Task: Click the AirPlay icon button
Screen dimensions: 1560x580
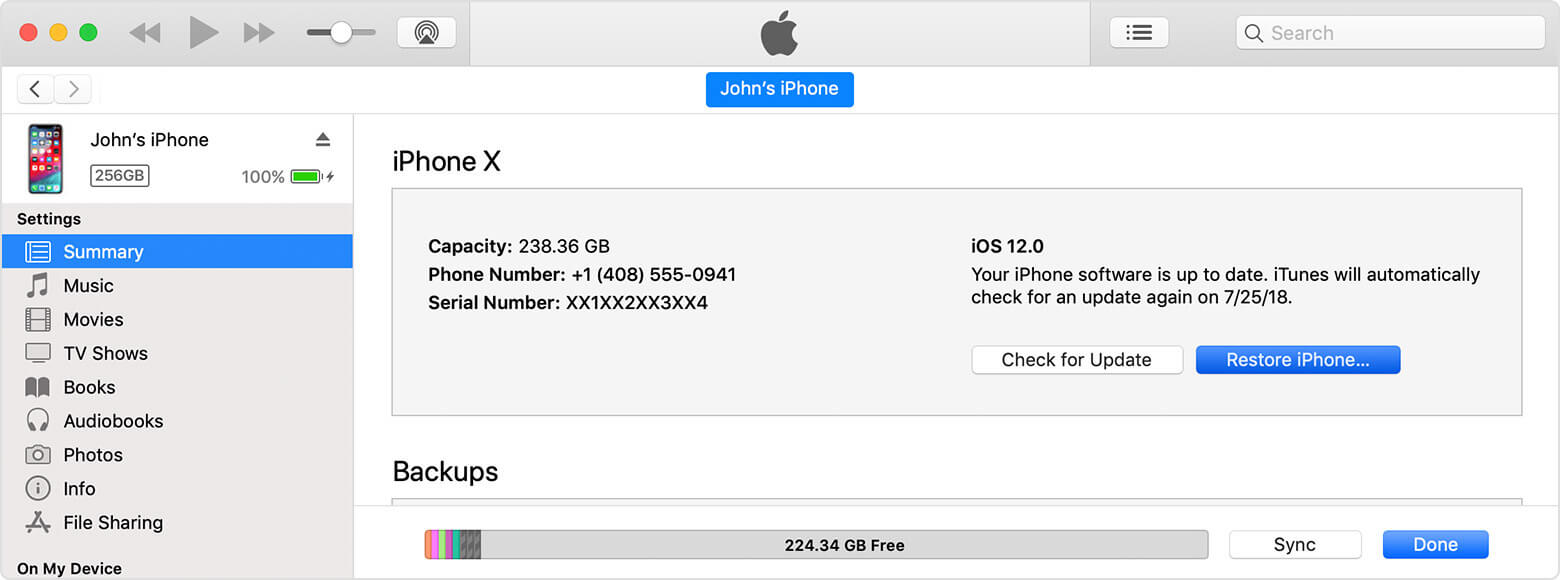Action: click(x=426, y=33)
